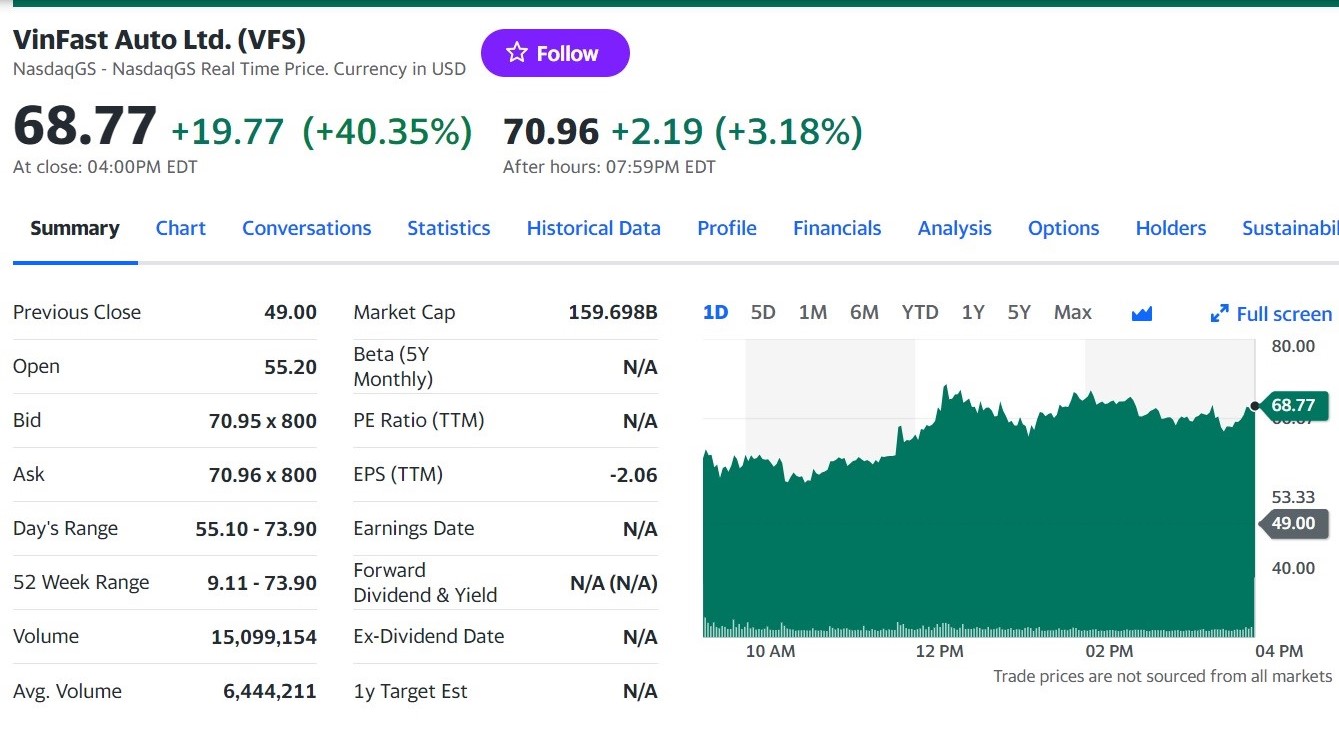Click the EPS (TTM) value -2.06
Screen dimensions: 1339x754
click(x=634, y=475)
